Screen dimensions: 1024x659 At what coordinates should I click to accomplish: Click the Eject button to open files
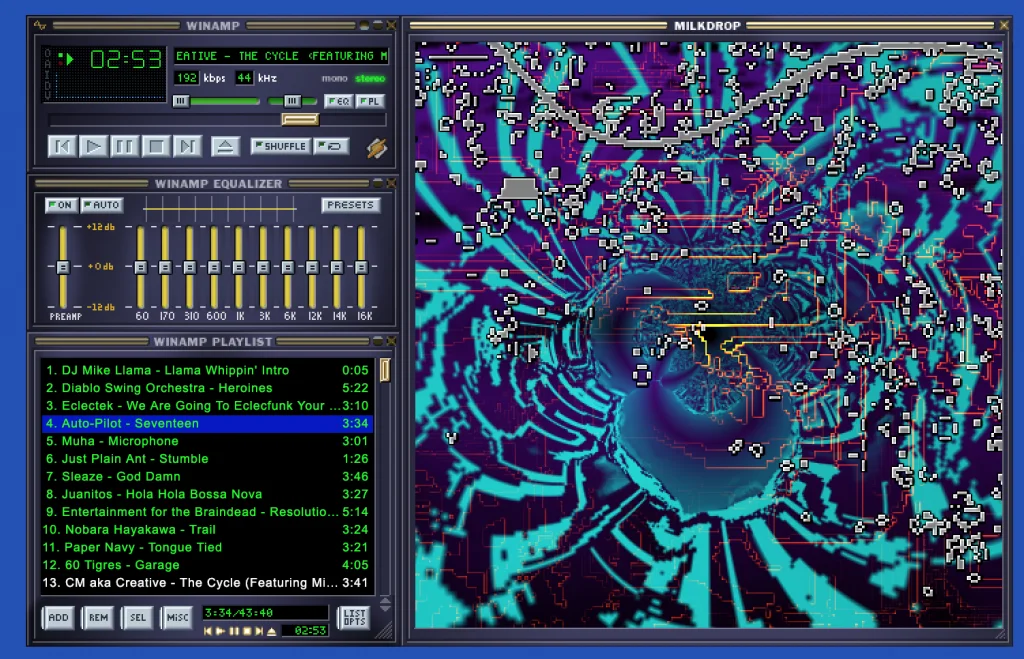click(225, 146)
